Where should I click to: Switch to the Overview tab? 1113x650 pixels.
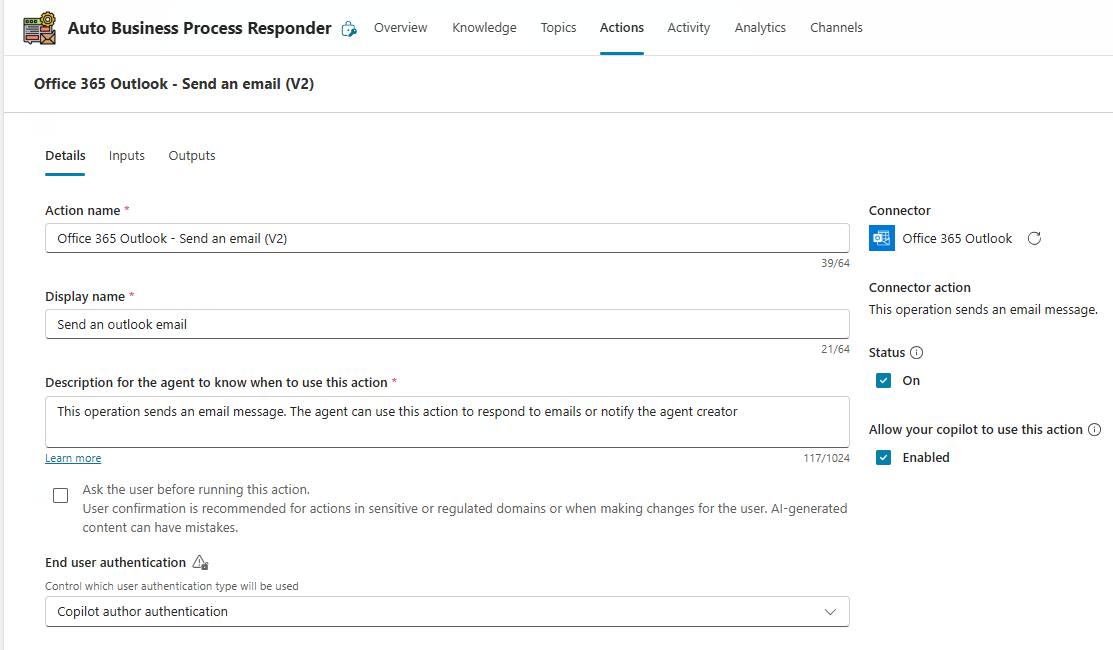[x=400, y=28]
